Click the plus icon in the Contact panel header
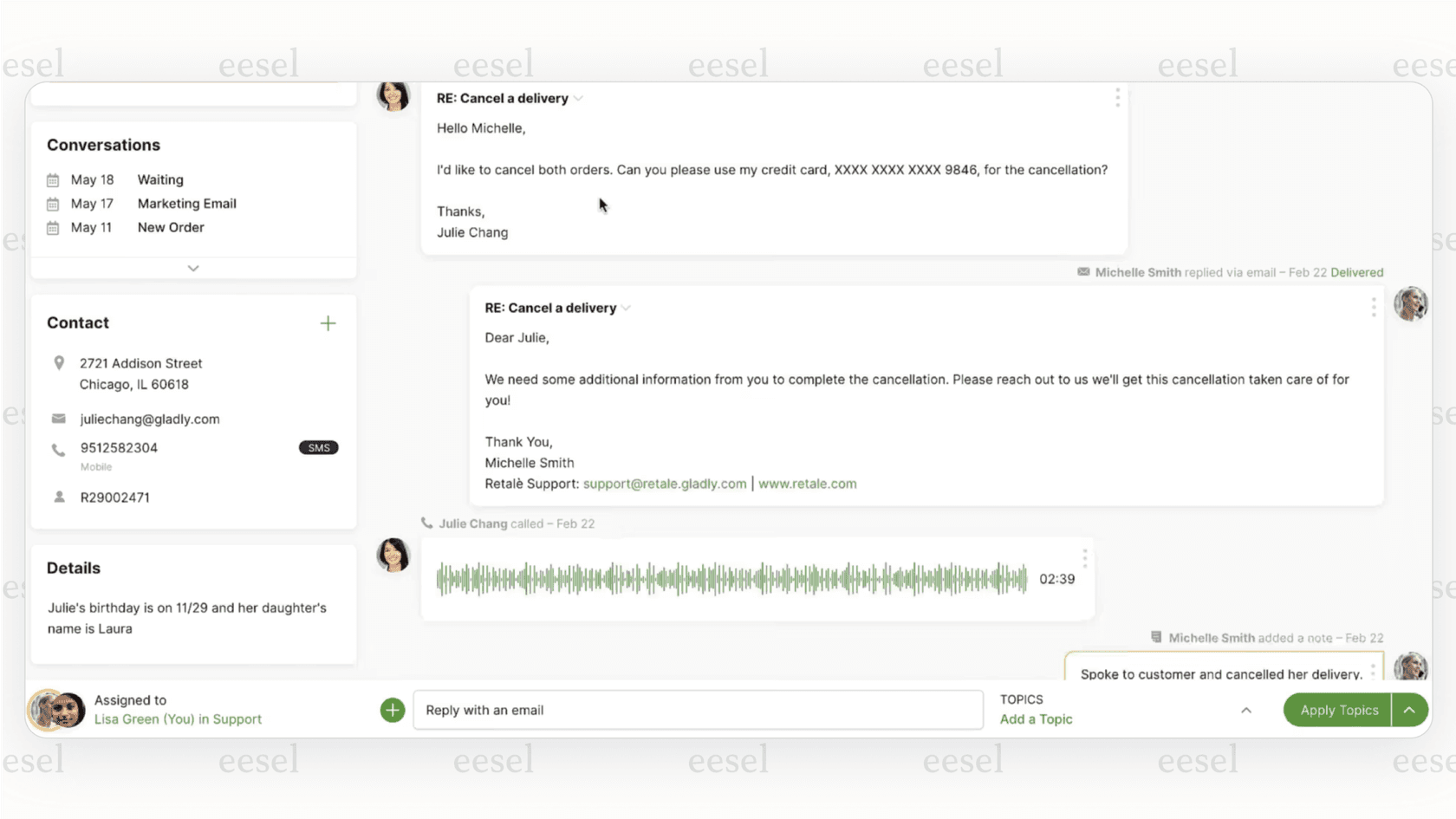The width and height of the screenshot is (1456, 819). [328, 322]
